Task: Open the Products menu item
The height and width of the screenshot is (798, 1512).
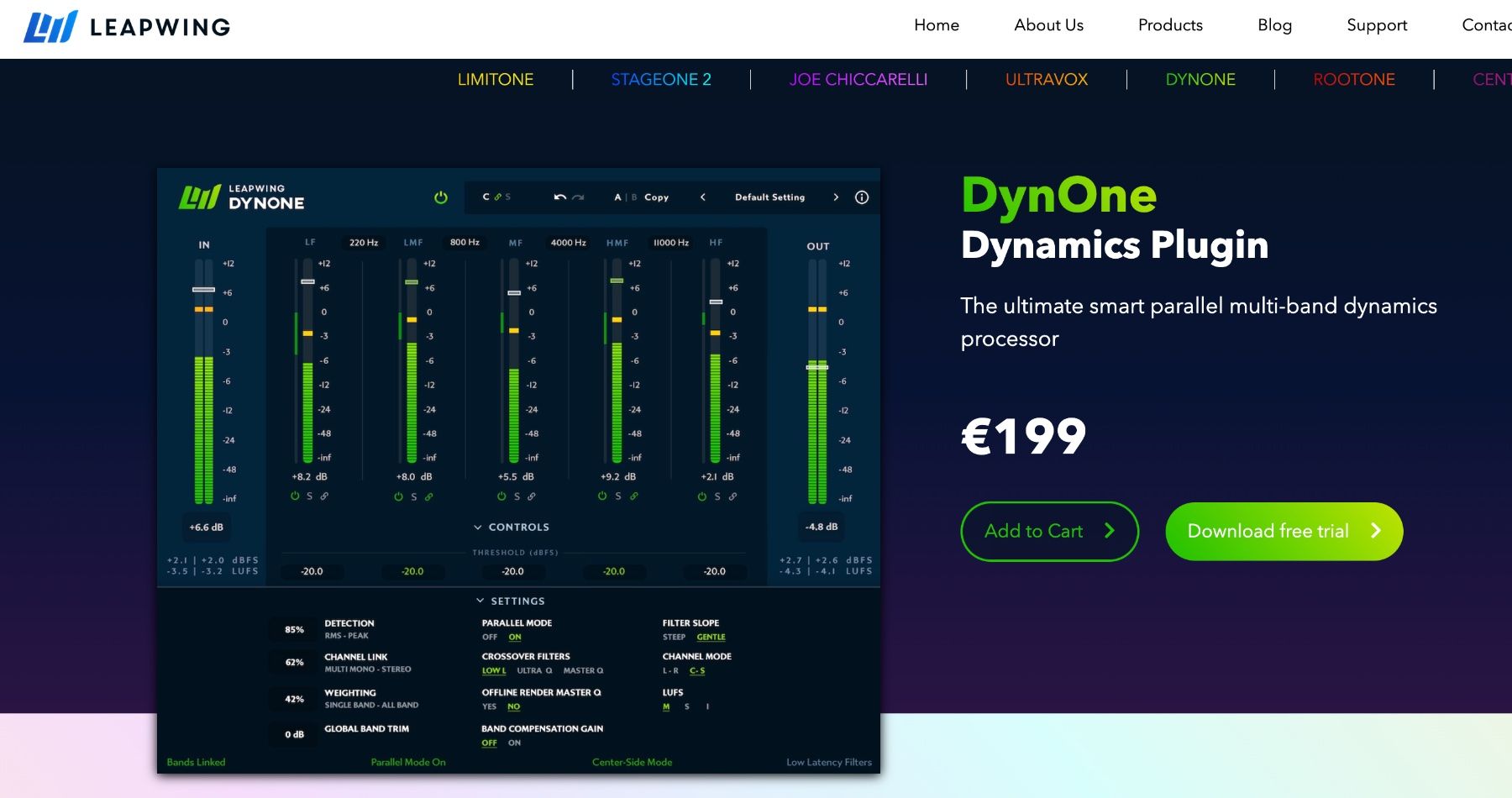Action: (x=1170, y=25)
